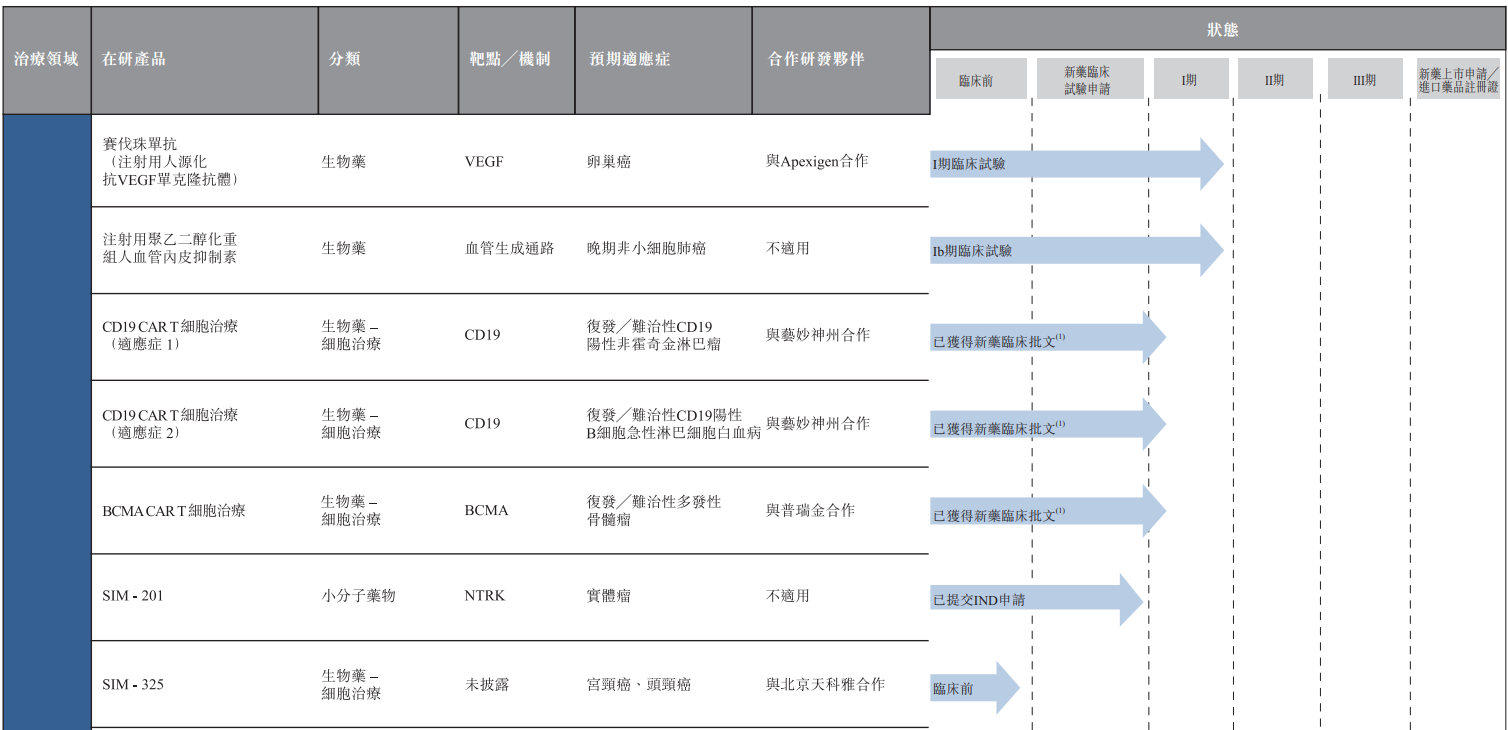The height and width of the screenshot is (730, 1508).
Task: Open the 新藥臨床試驗申請 column header
Action: pos(1088,77)
